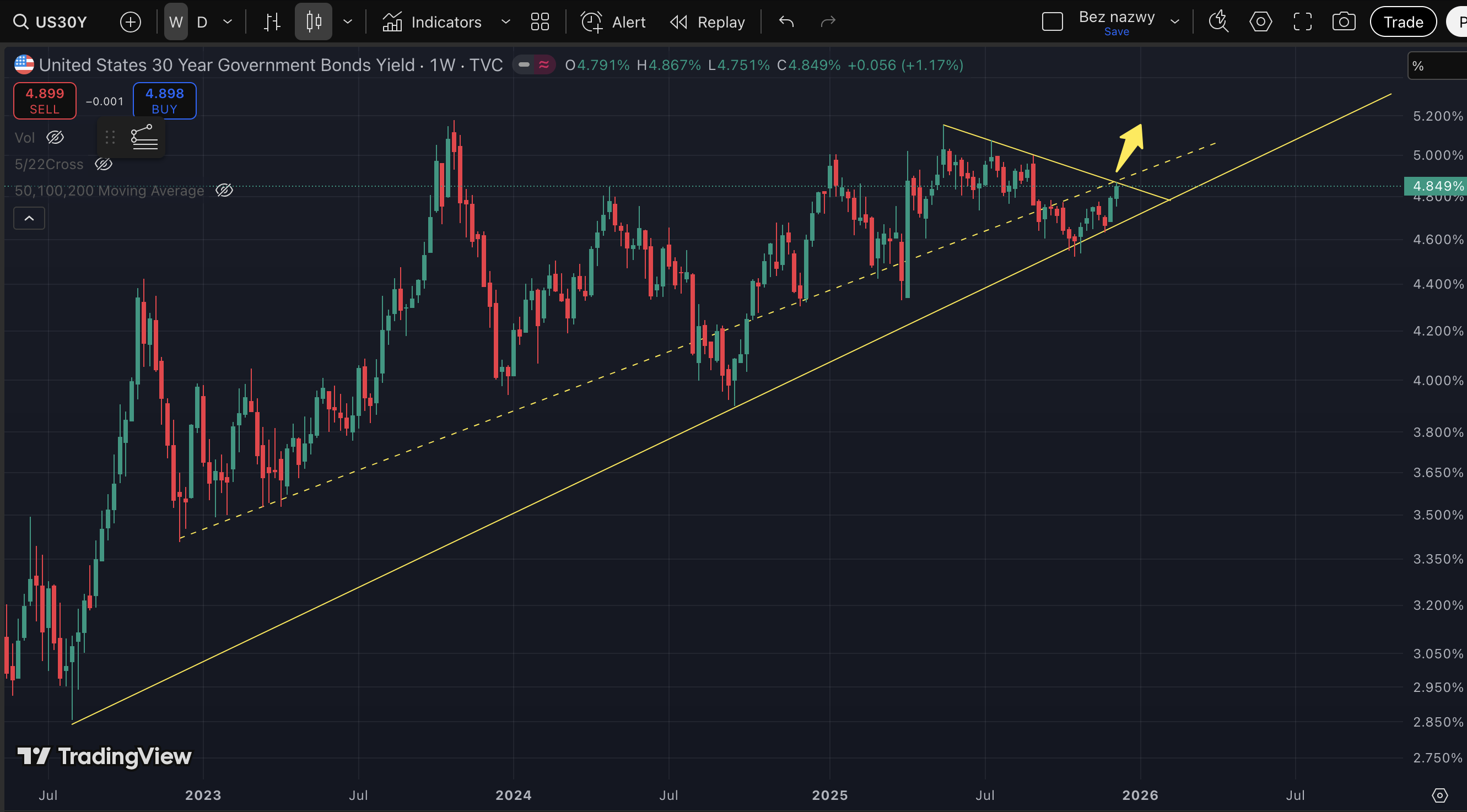Viewport: 1467px width, 812px height.
Task: Open the layout setup grid icon
Action: [x=540, y=22]
